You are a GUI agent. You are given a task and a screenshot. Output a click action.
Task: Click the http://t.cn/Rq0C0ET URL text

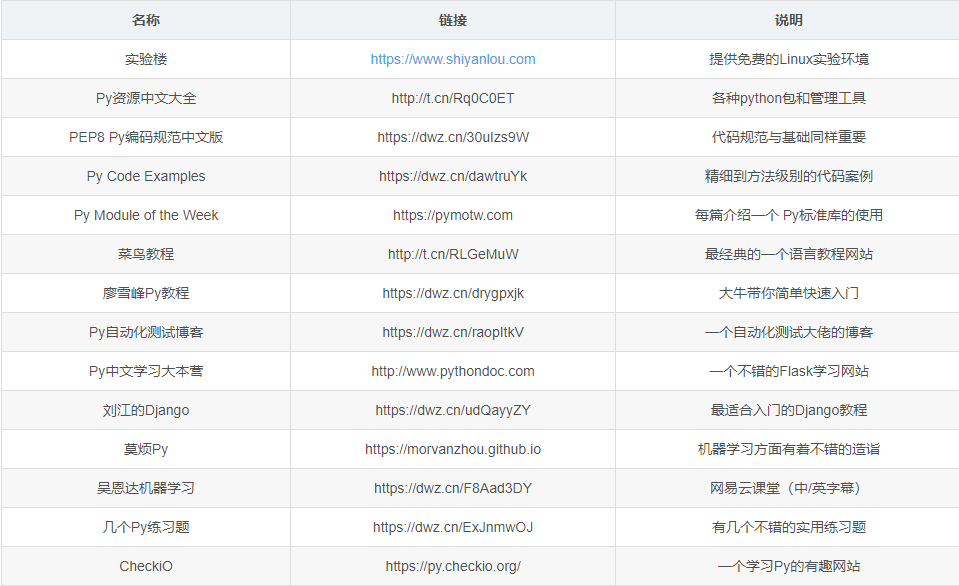[453, 98]
